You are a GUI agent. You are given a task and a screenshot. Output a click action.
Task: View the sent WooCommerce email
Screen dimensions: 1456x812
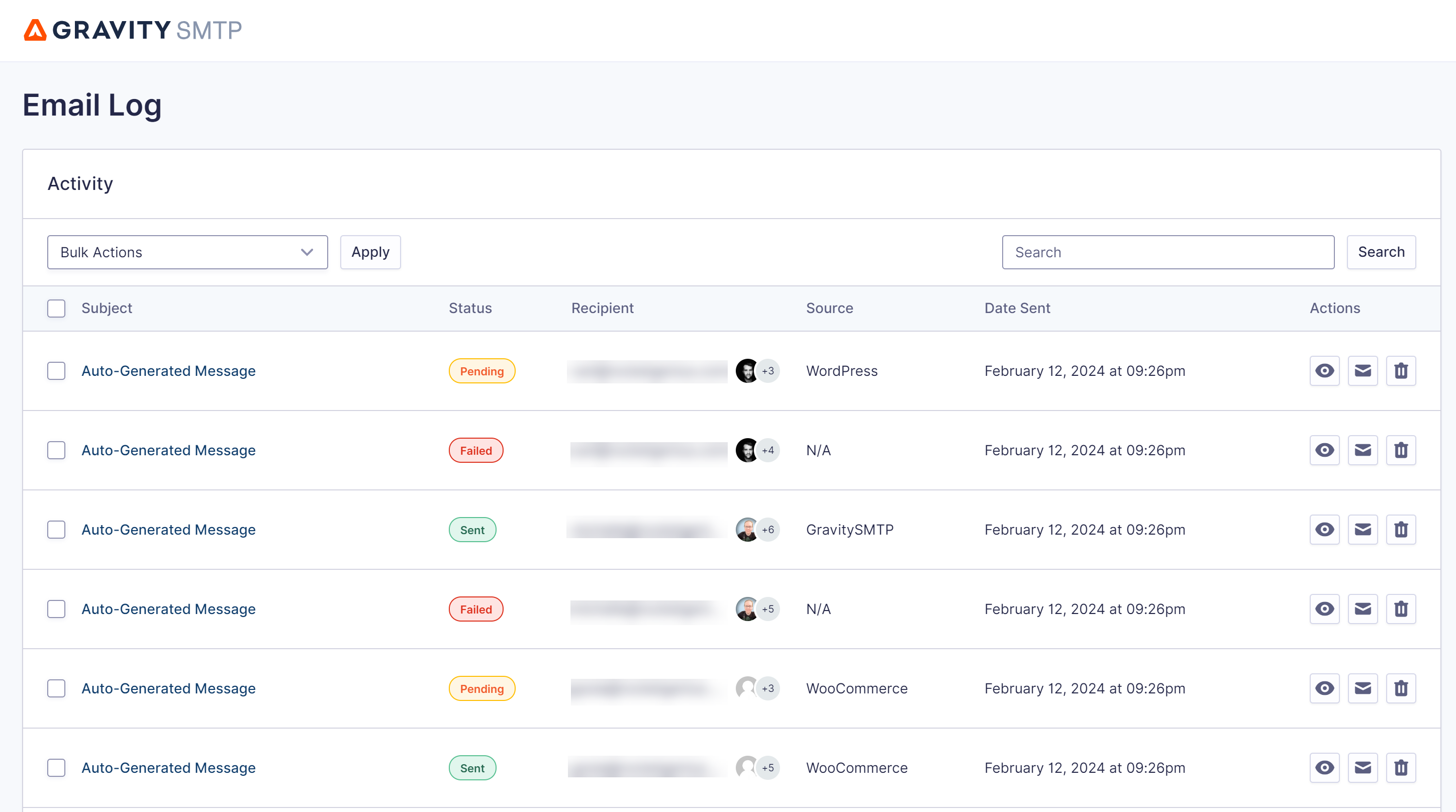[1324, 768]
